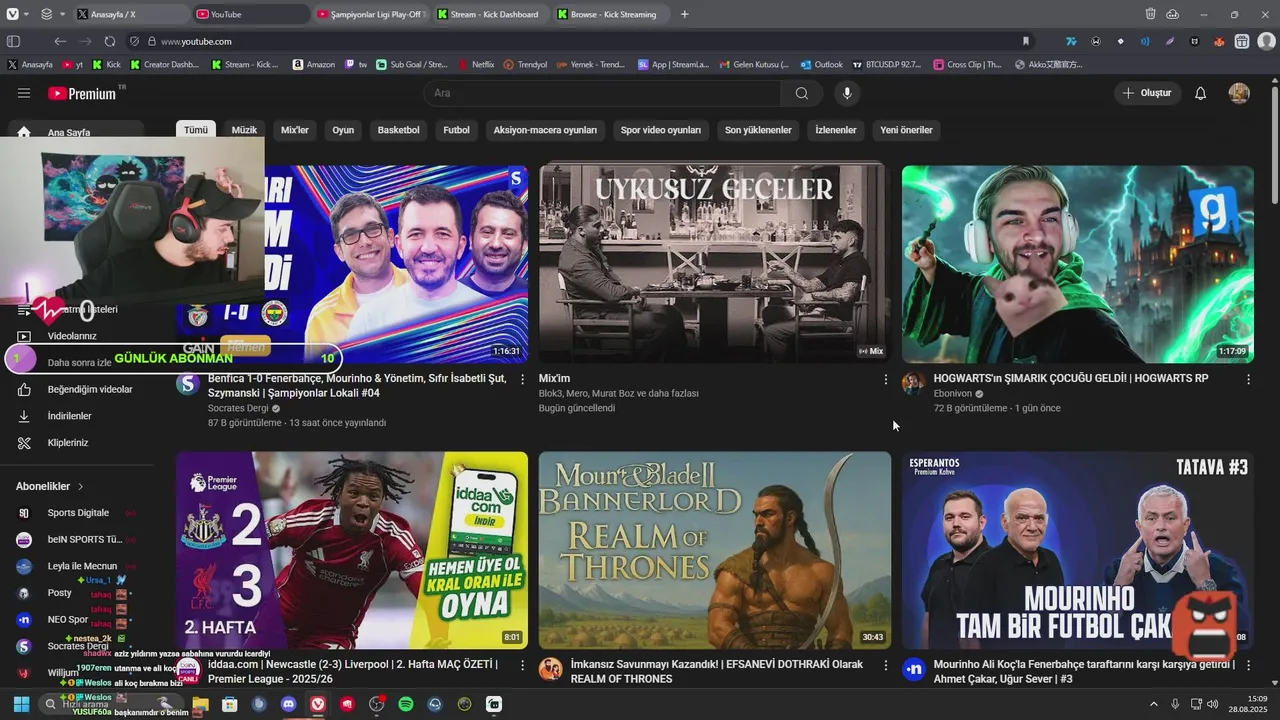
Task: Bookmark this page icon in address bar
Action: 1025,41
